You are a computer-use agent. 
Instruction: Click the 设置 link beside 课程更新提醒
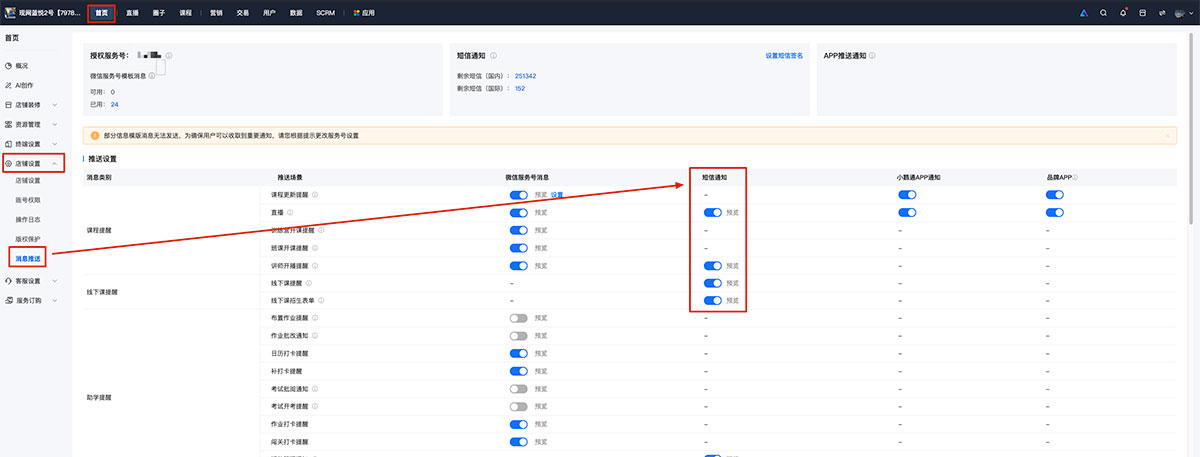click(x=557, y=195)
